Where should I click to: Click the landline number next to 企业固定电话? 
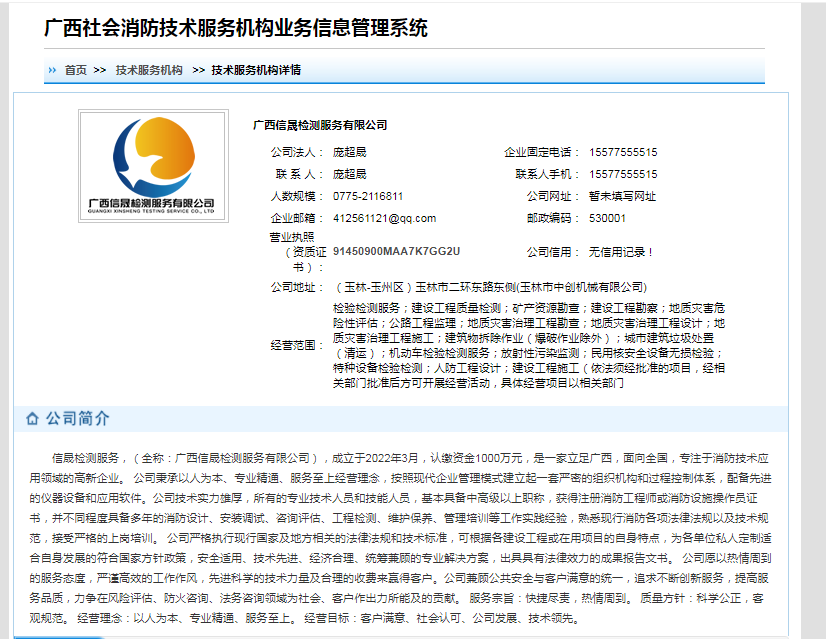[623, 152]
